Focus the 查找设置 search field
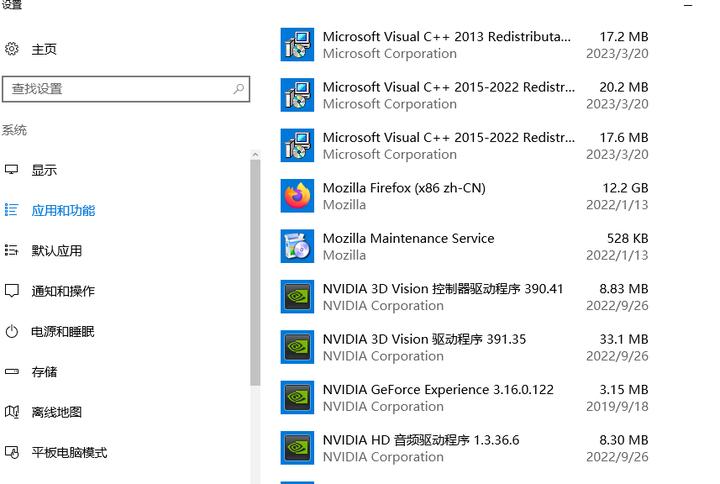The image size is (720, 484). [126, 89]
